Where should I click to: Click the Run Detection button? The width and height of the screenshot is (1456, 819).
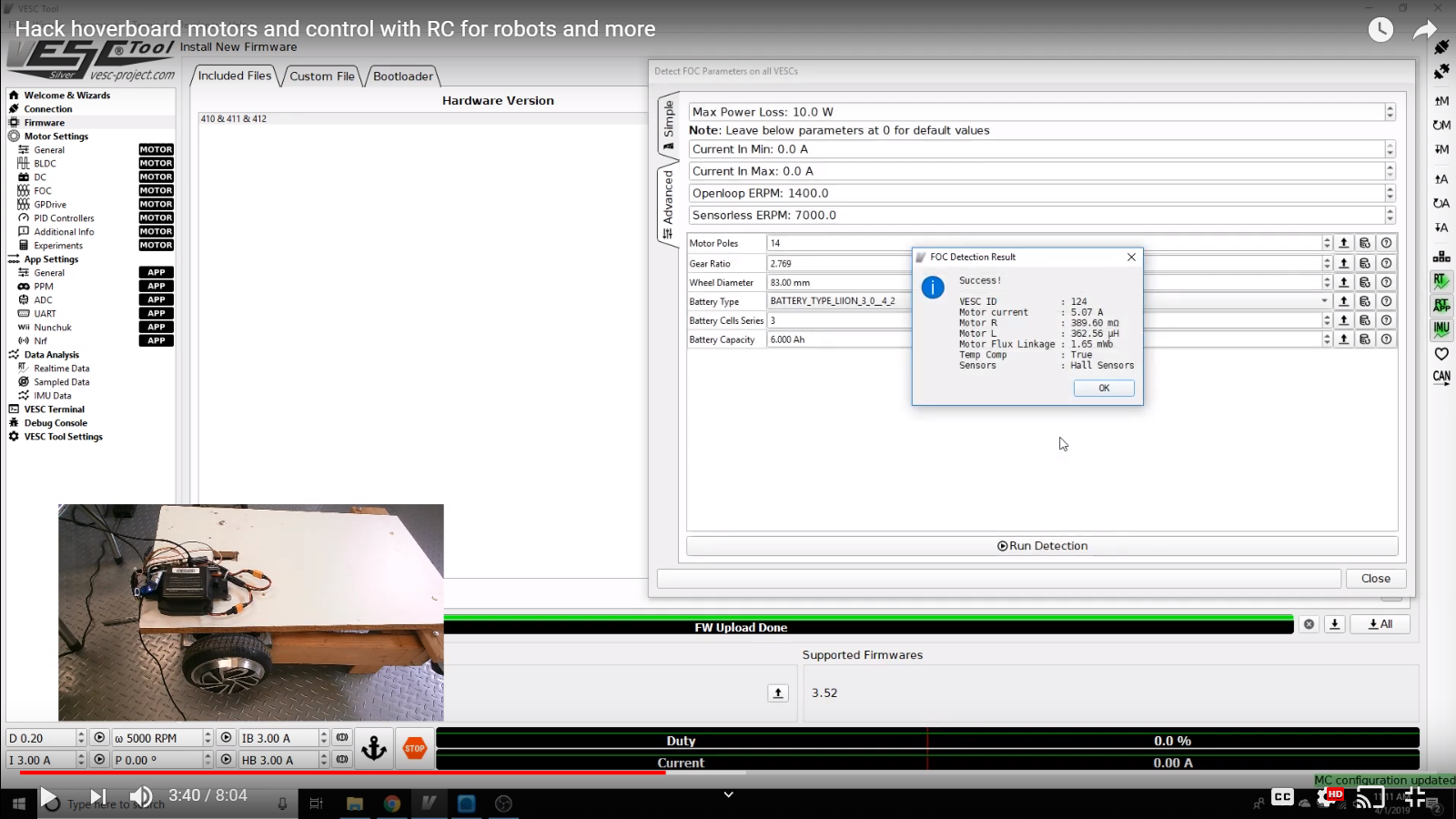point(1042,546)
